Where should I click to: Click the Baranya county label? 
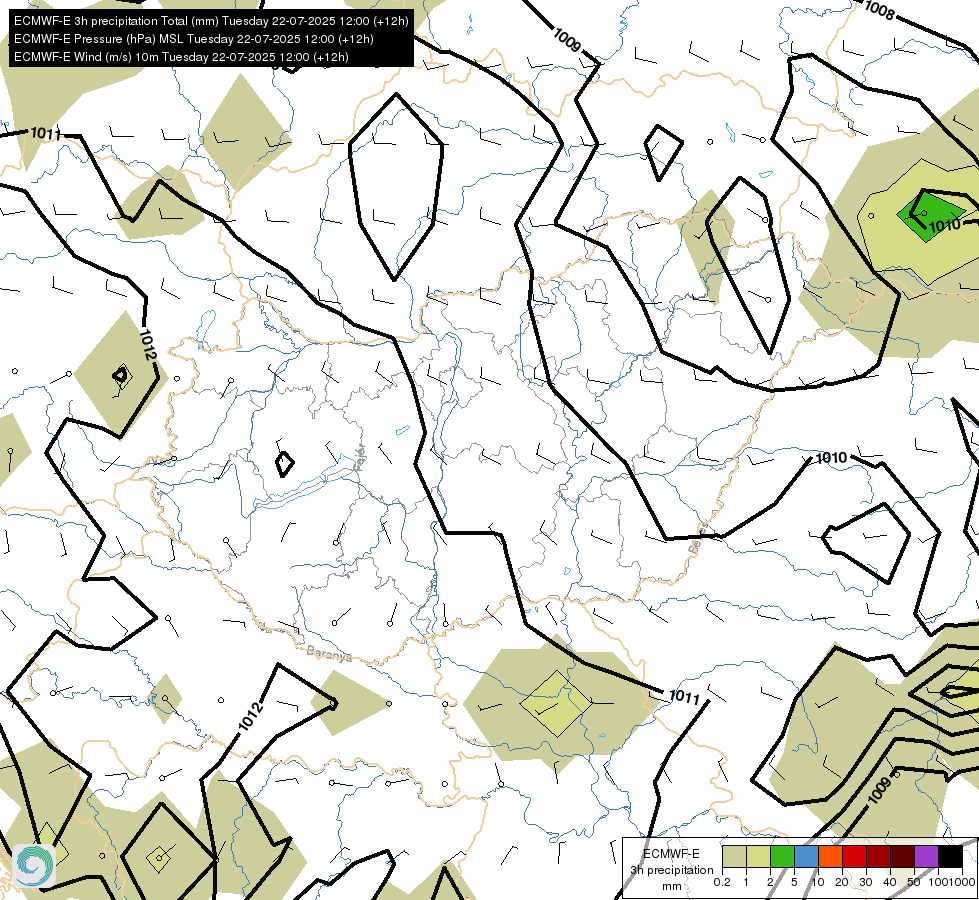pyautogui.click(x=329, y=654)
